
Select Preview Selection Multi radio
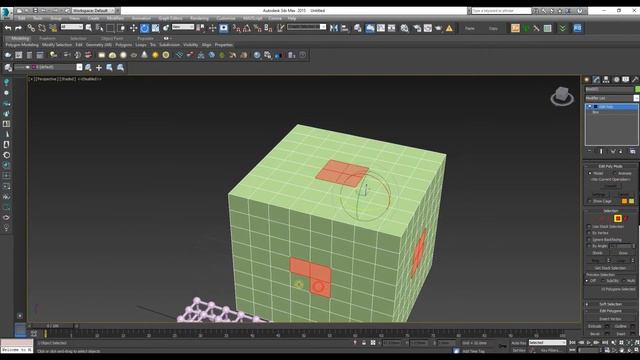pyautogui.click(x=624, y=281)
